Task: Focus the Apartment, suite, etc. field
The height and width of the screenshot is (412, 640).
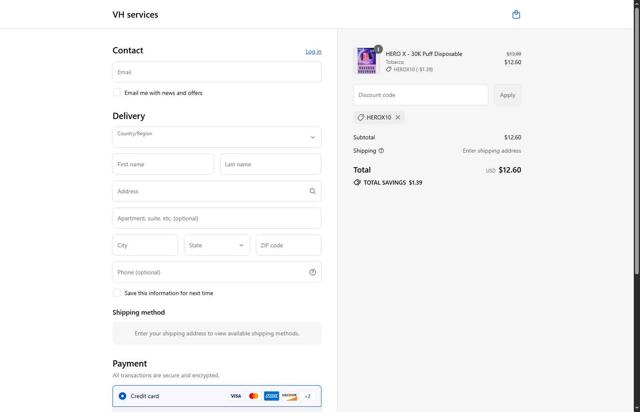Action: pyautogui.click(x=217, y=218)
